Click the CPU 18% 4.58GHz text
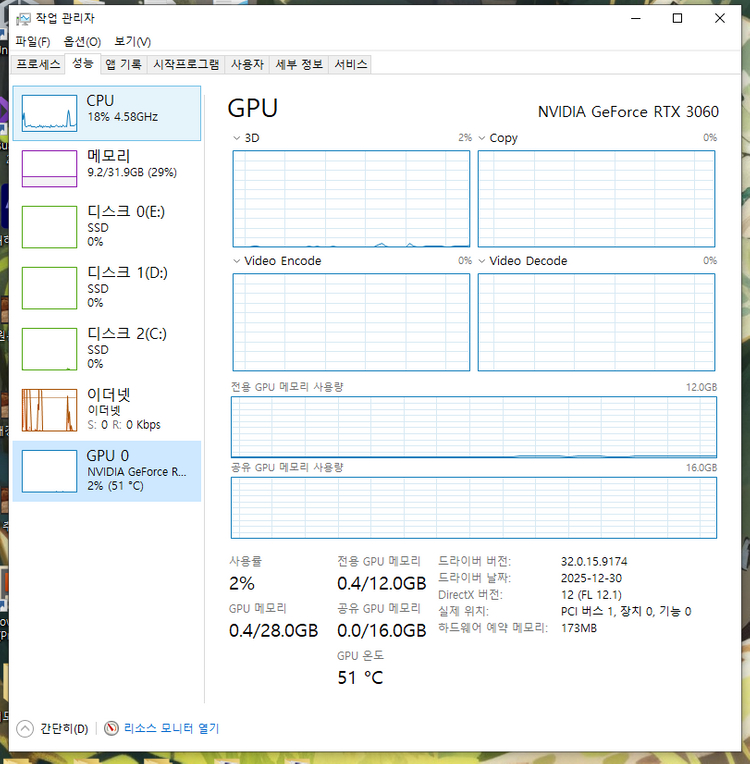The width and height of the screenshot is (750, 764). coord(123,117)
